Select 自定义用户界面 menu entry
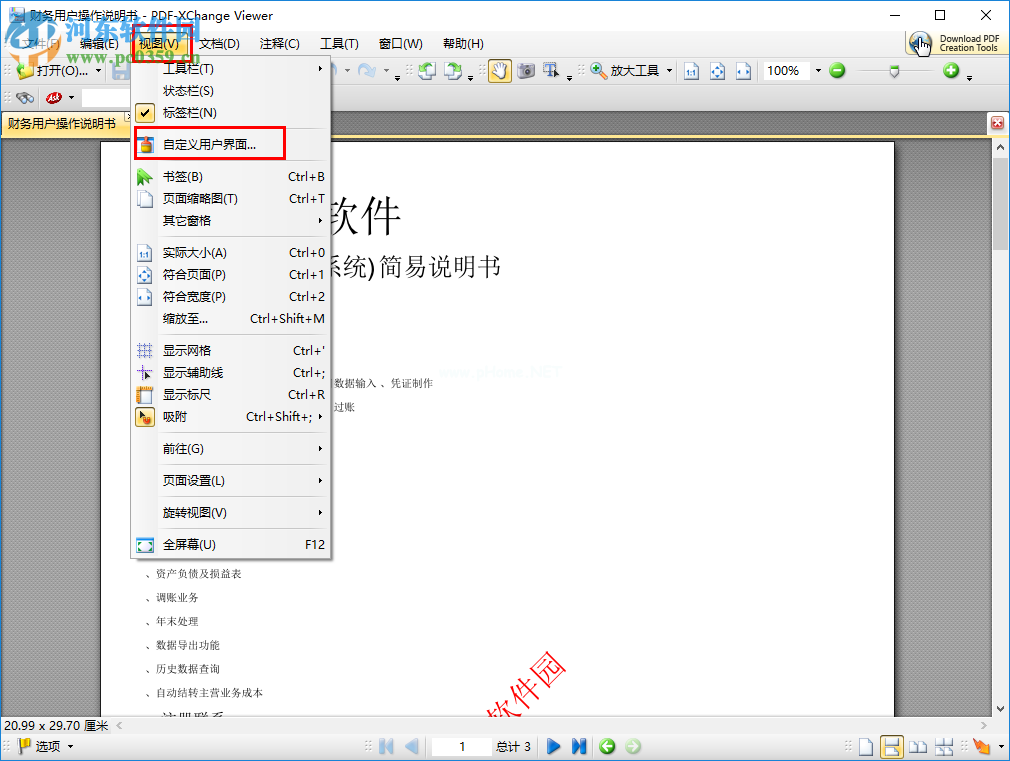 tap(210, 143)
